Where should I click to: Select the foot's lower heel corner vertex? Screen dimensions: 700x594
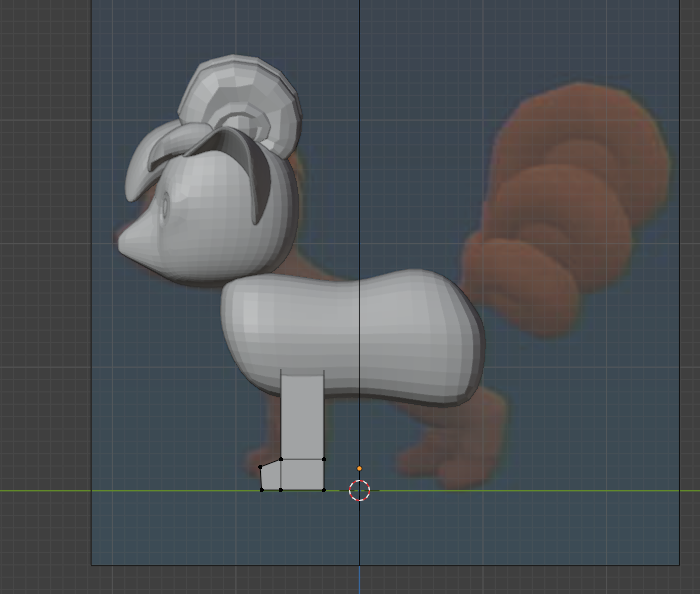pyautogui.click(x=324, y=490)
